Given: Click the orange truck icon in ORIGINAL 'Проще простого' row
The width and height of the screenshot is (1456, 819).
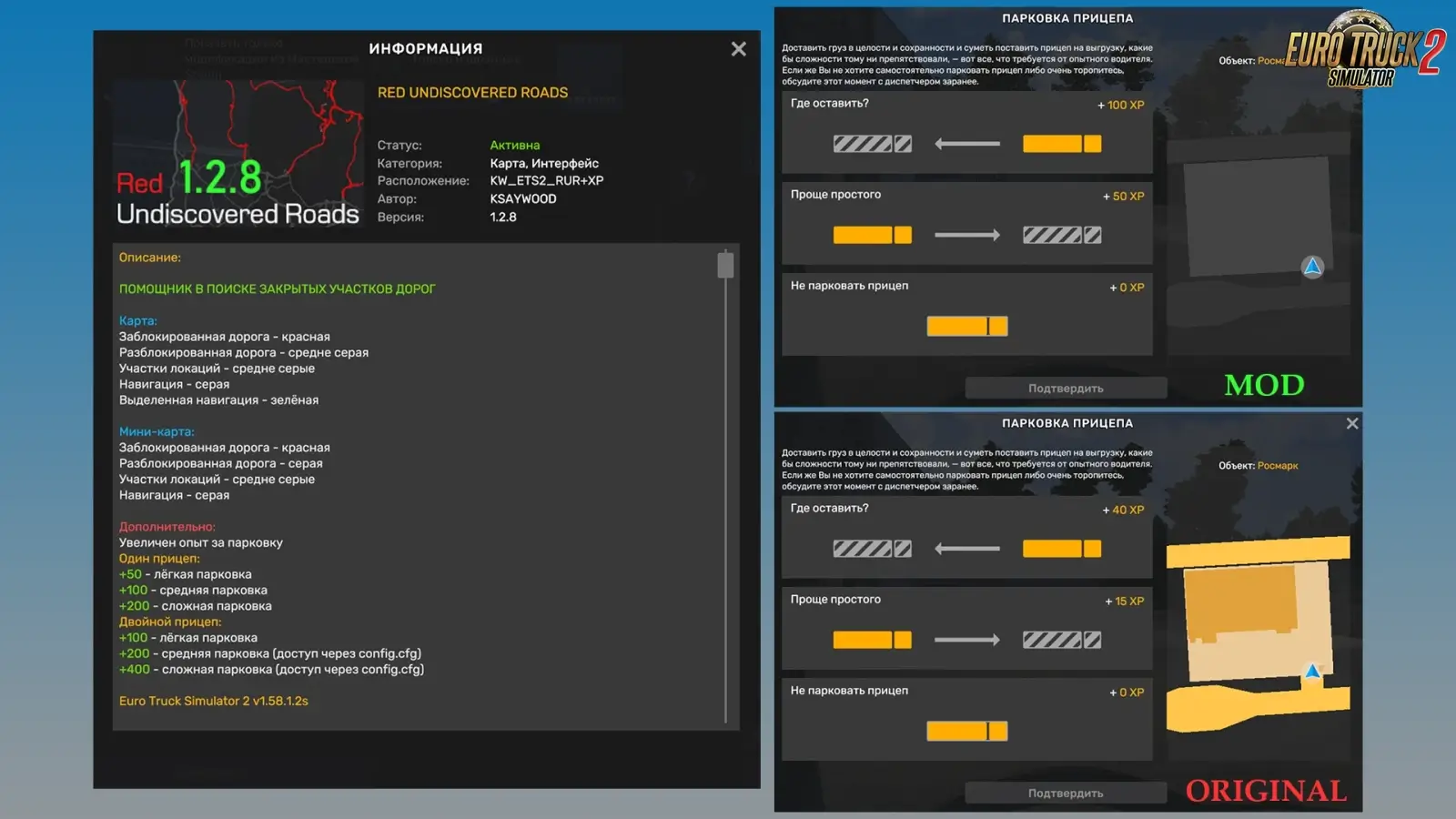Looking at the screenshot, I should click(873, 640).
